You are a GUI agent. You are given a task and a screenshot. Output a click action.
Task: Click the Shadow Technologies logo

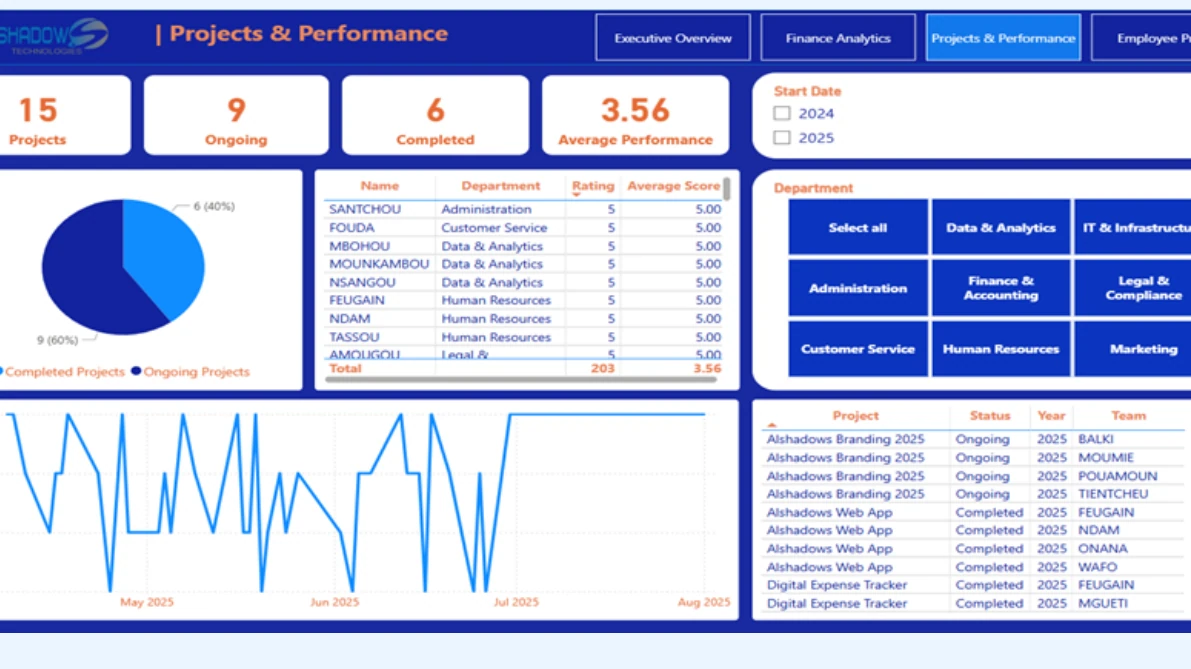[53, 36]
